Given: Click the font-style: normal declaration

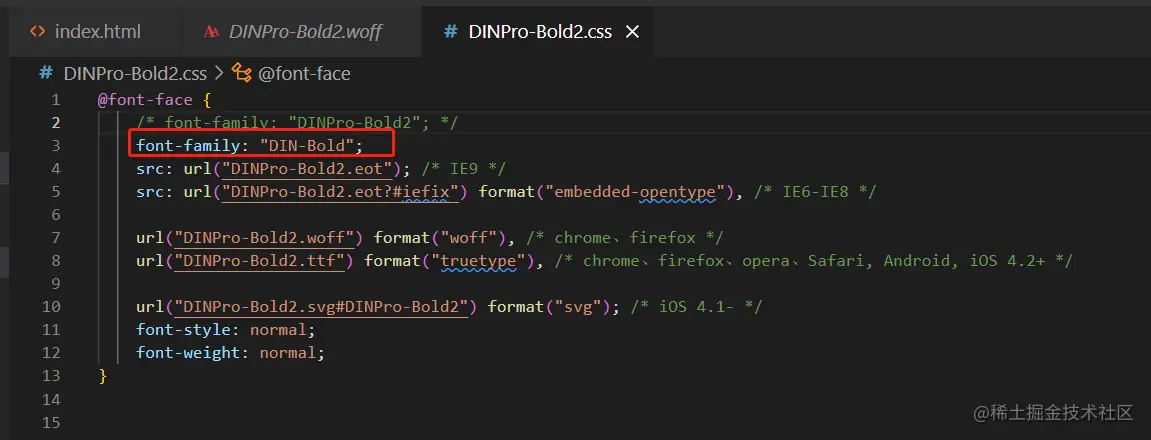Looking at the screenshot, I should 225,330.
